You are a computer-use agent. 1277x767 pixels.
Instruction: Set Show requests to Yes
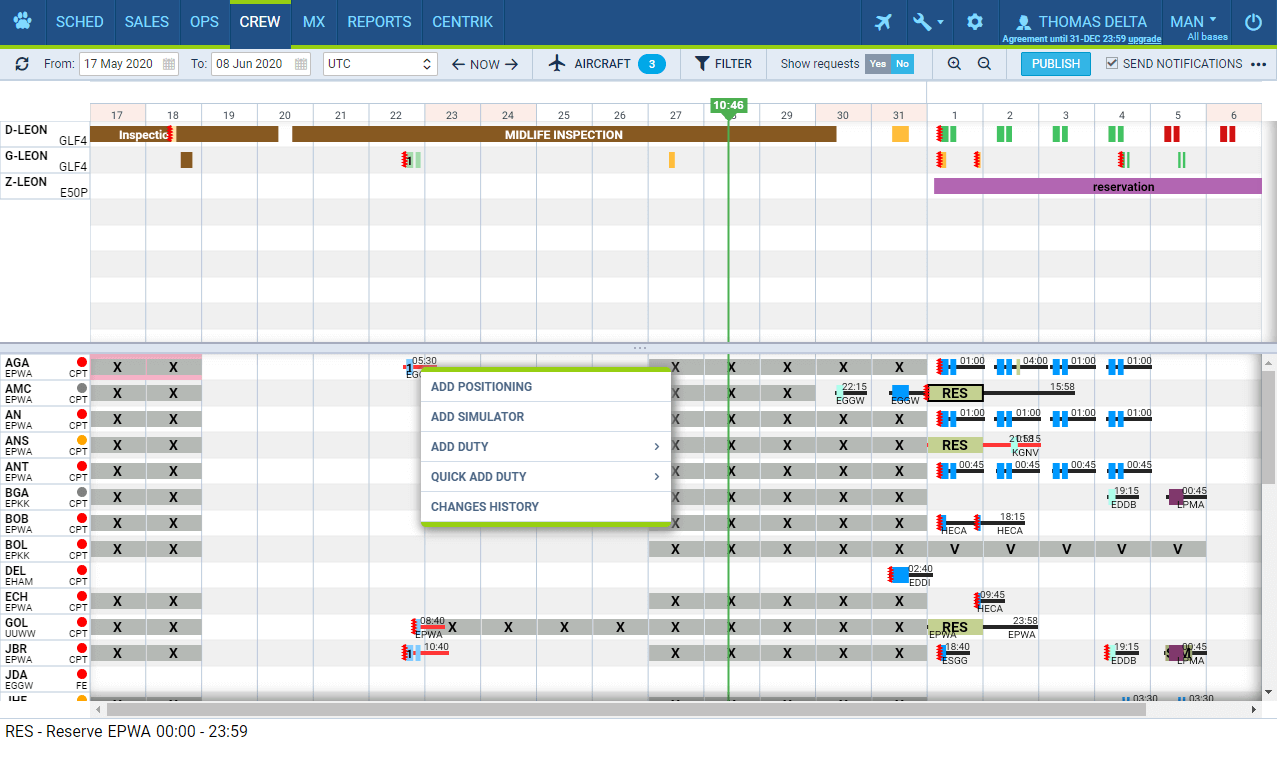tap(877, 64)
